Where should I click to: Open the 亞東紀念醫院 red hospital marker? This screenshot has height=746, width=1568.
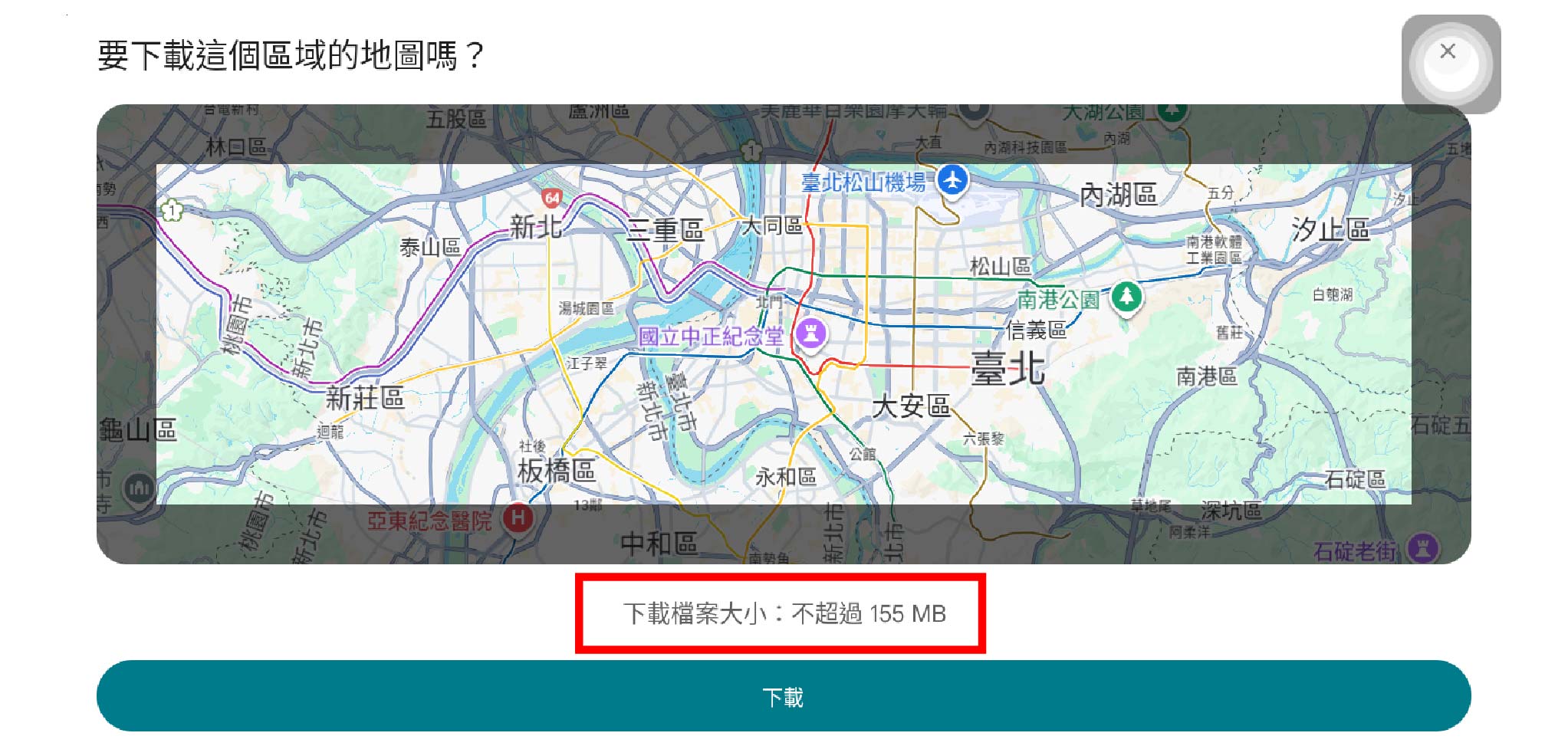click(x=518, y=519)
